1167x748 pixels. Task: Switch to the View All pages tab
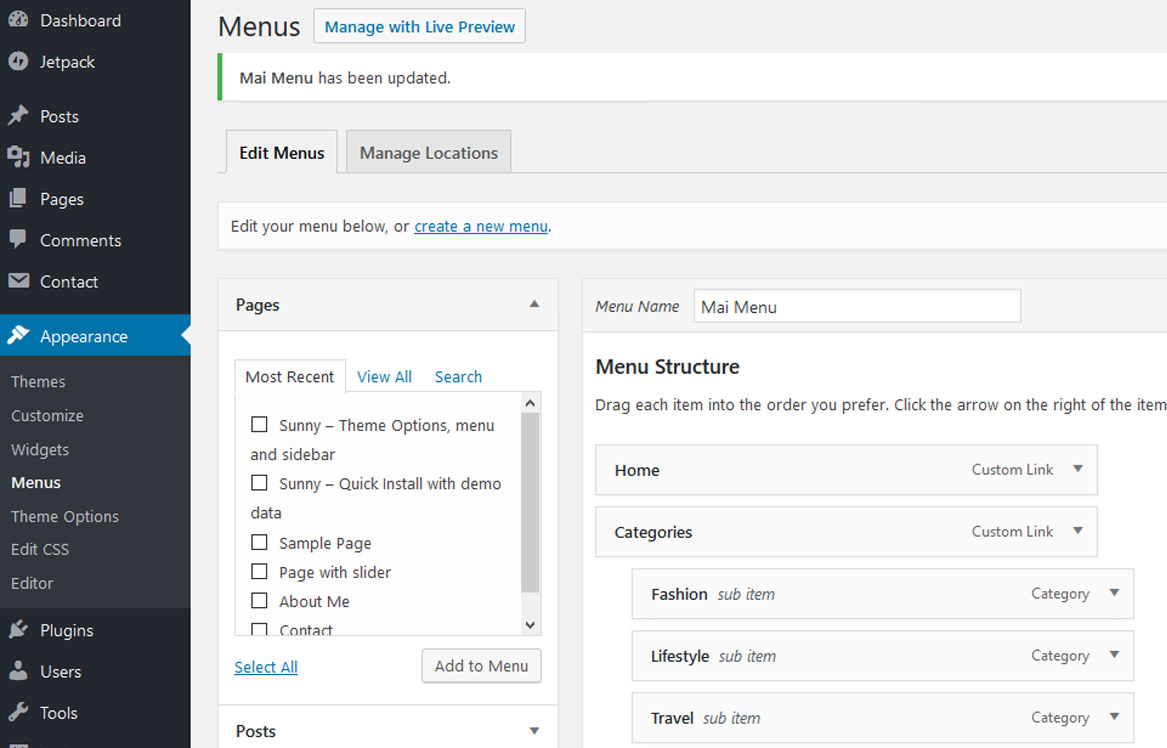tap(384, 377)
